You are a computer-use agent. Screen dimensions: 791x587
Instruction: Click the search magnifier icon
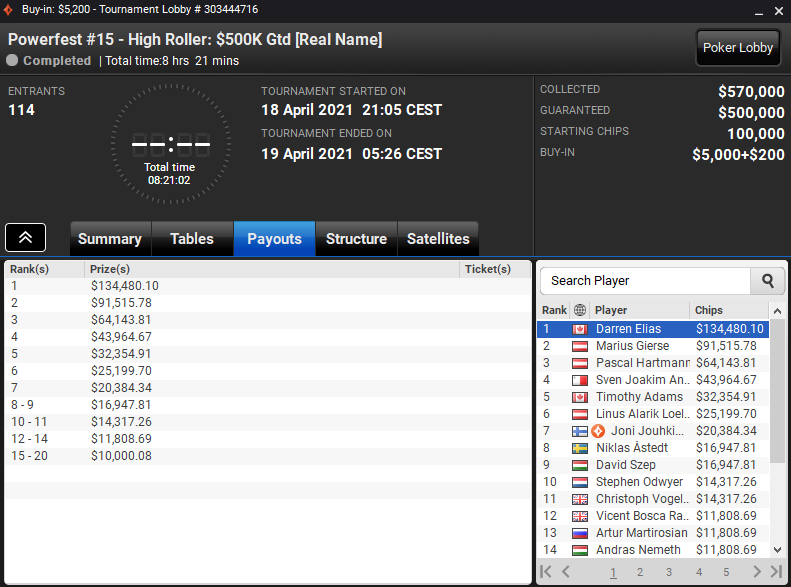click(x=767, y=281)
